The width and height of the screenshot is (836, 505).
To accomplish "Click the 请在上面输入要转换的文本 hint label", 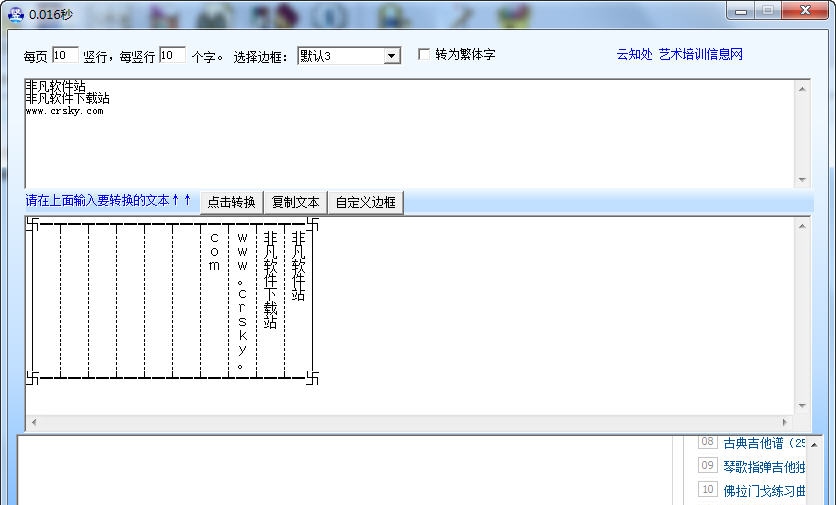I will click(x=108, y=201).
